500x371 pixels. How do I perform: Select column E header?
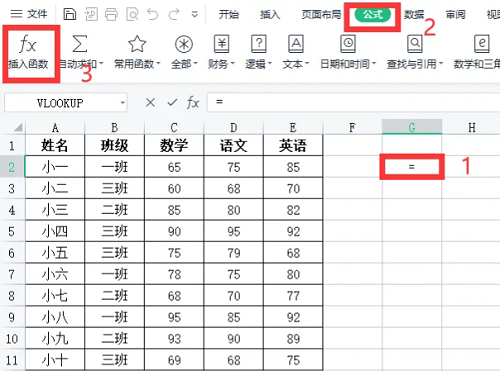[x=293, y=128]
